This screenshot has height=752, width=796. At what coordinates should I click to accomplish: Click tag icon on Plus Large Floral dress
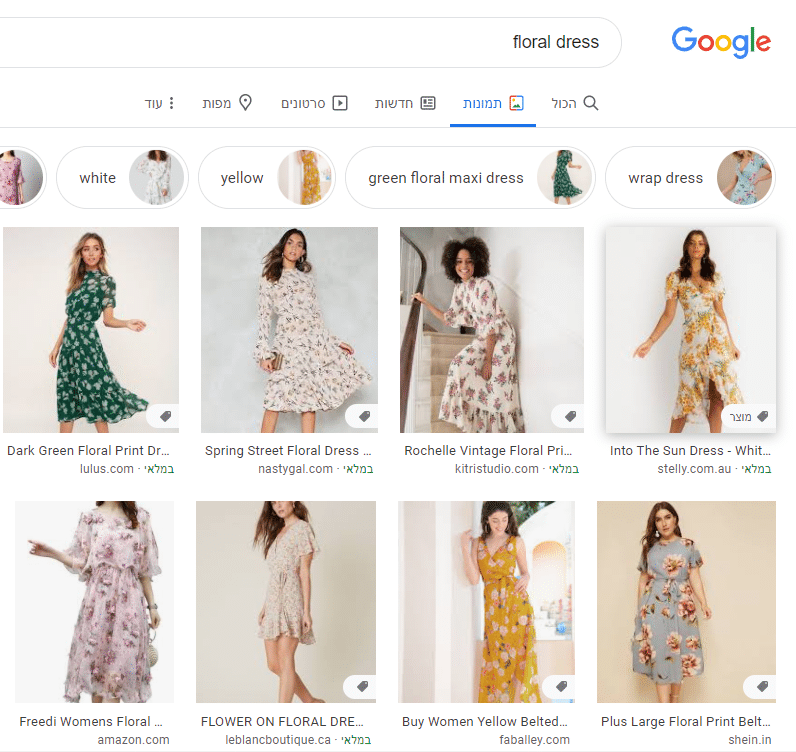click(x=762, y=686)
